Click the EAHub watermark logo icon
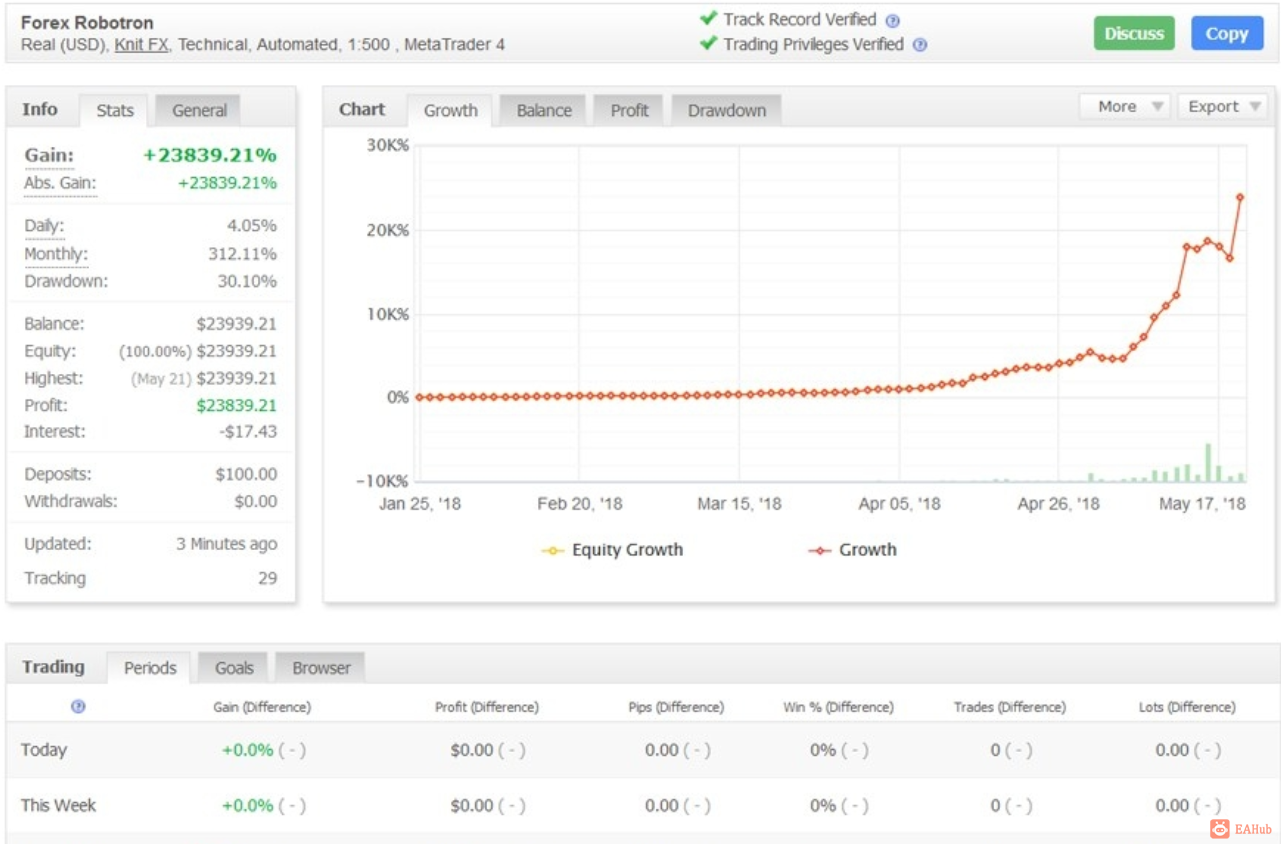 coord(1219,829)
